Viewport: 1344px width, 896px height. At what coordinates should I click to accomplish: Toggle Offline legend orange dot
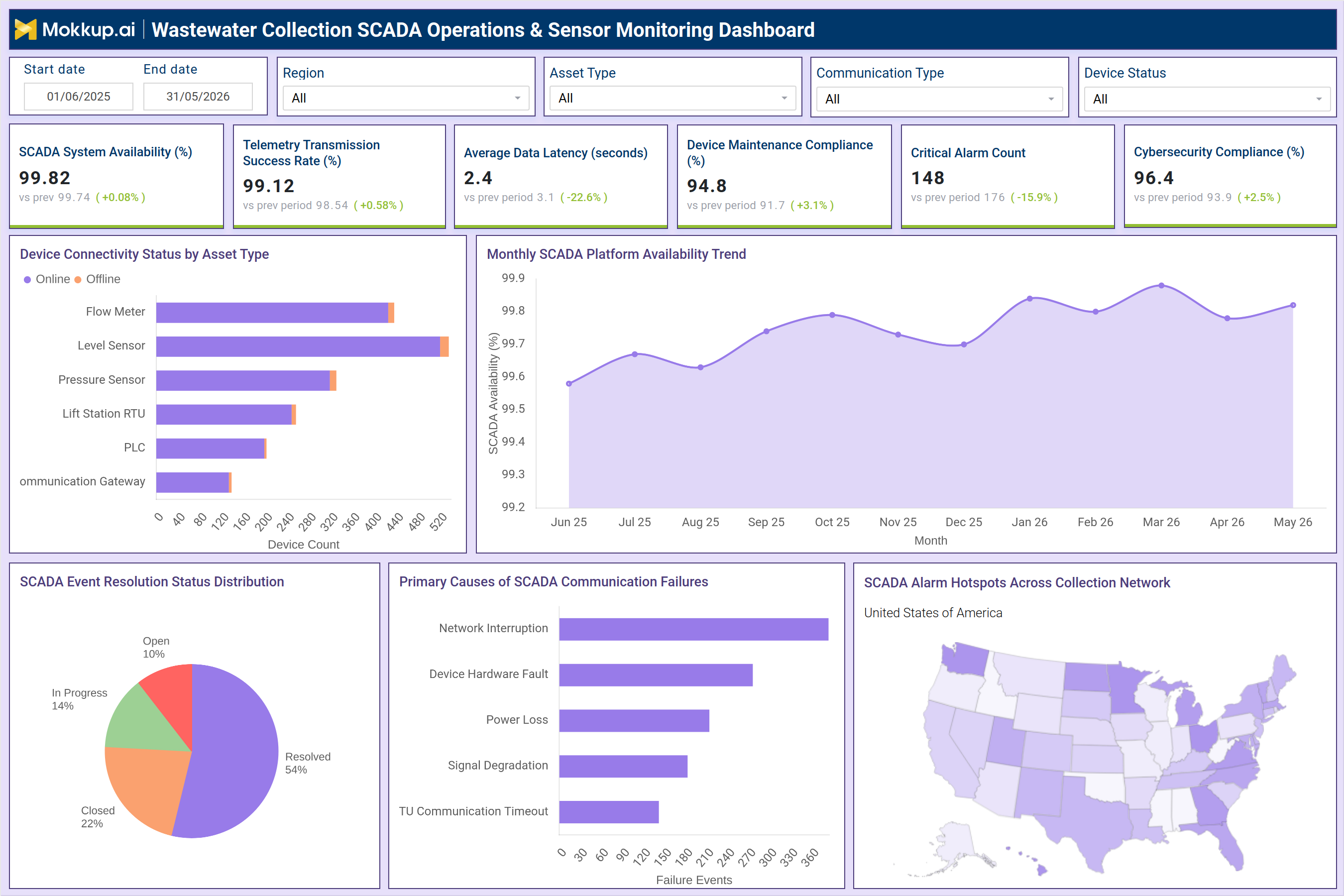78,279
